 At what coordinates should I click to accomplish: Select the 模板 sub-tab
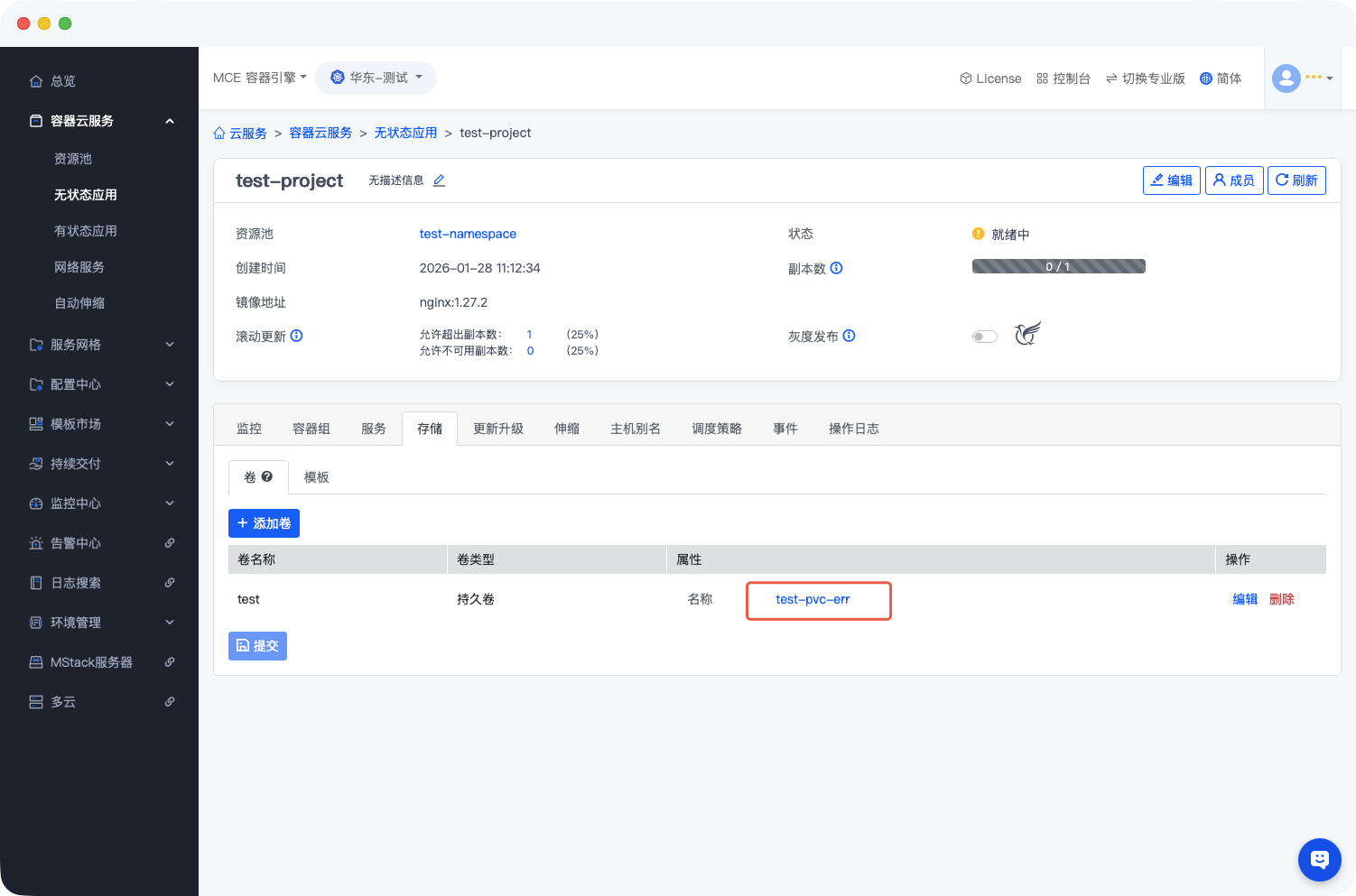pyautogui.click(x=316, y=477)
